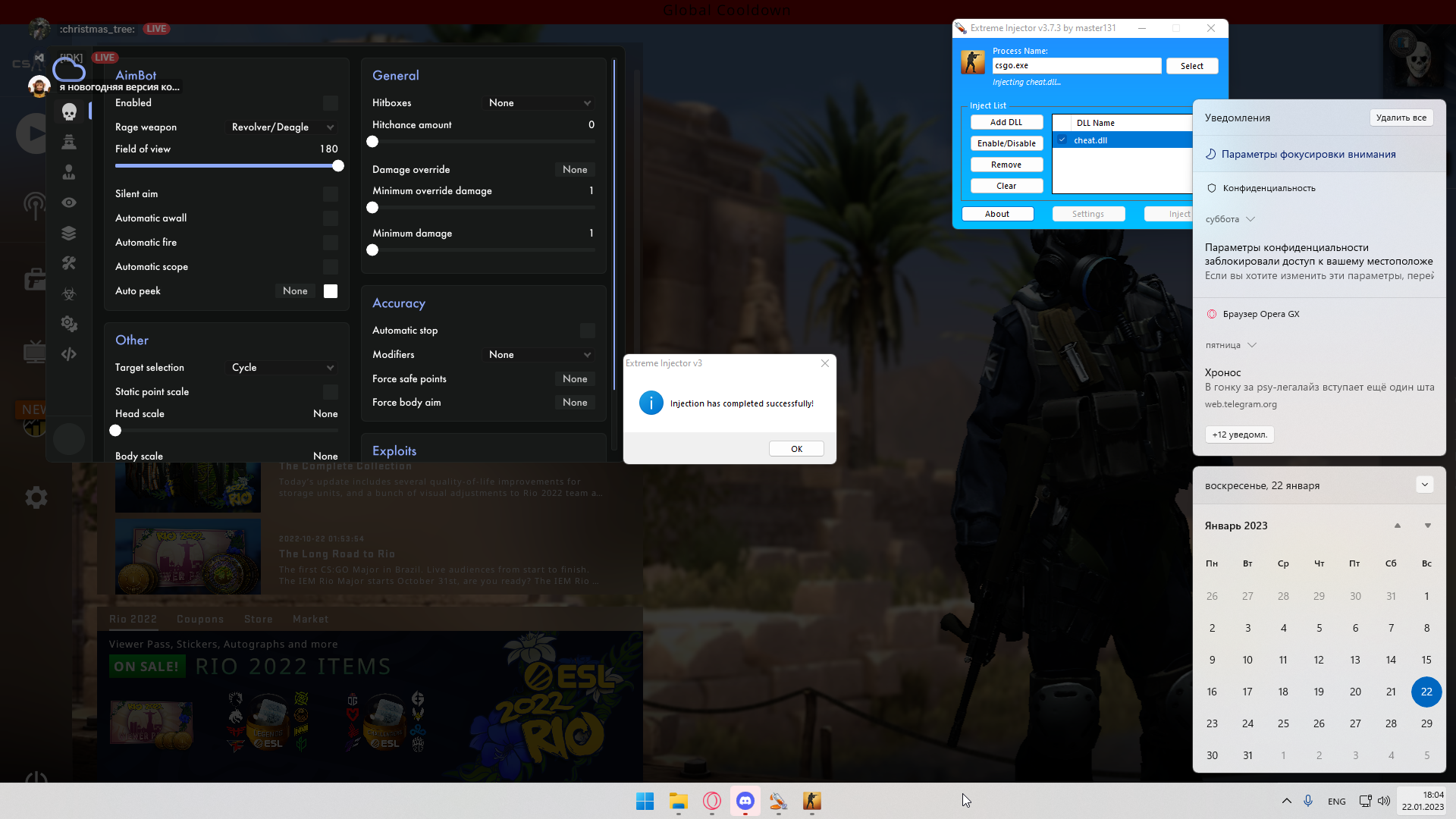This screenshot has width=1456, height=819.
Task: Open Параметры фокусировки внимания entry
Action: (1319, 154)
